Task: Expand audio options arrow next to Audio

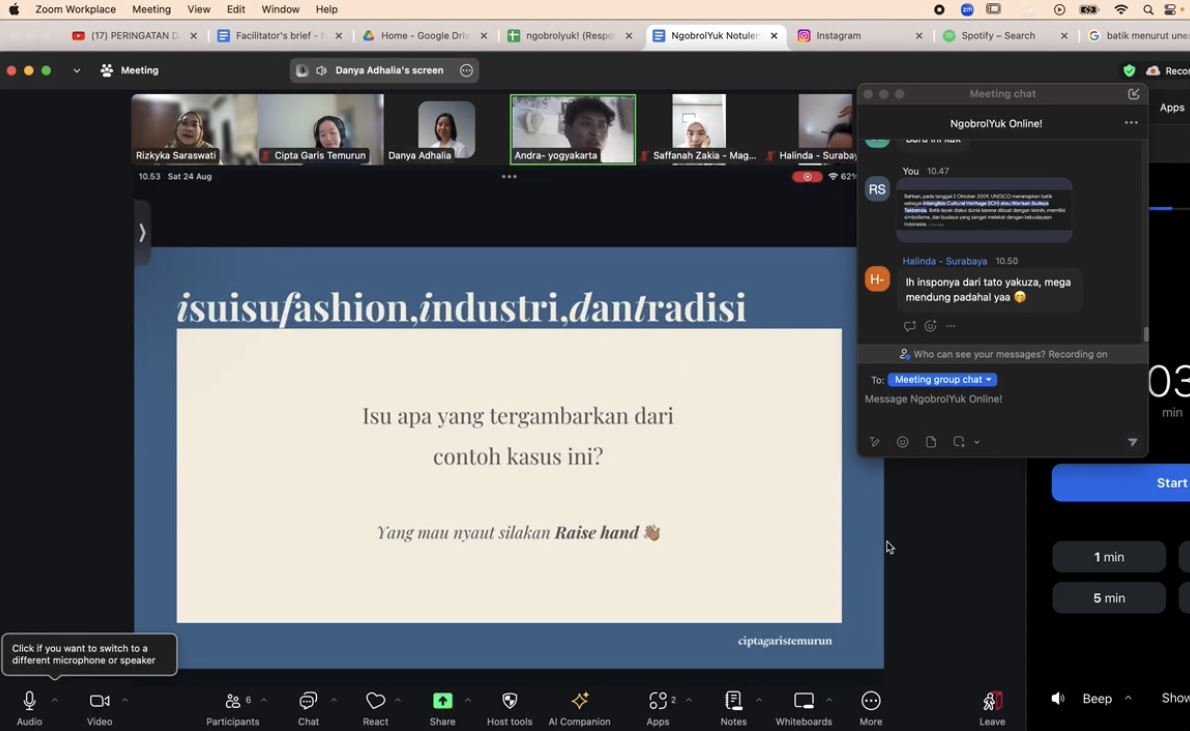Action: tap(55, 700)
